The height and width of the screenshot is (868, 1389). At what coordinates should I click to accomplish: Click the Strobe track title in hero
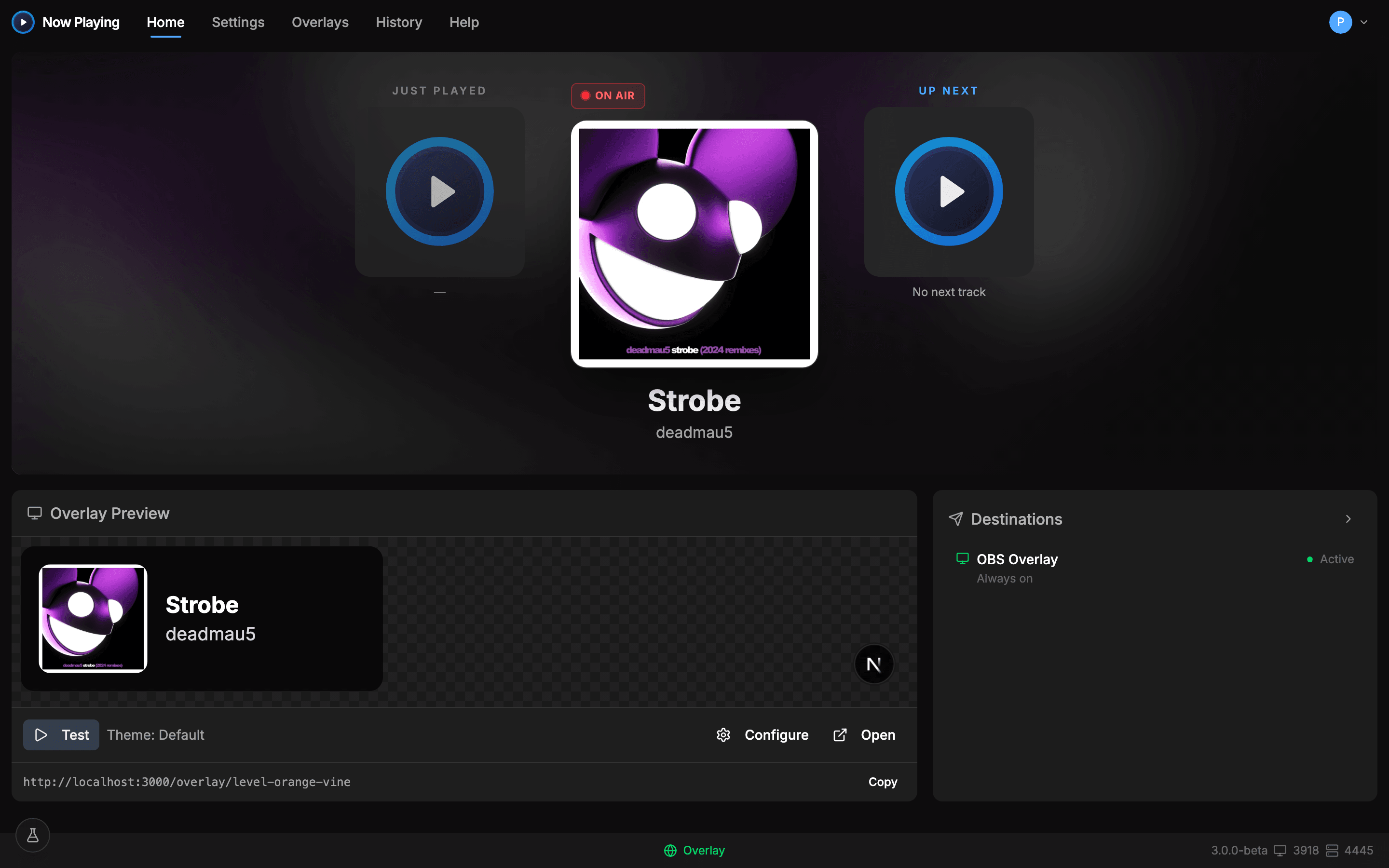[694, 401]
